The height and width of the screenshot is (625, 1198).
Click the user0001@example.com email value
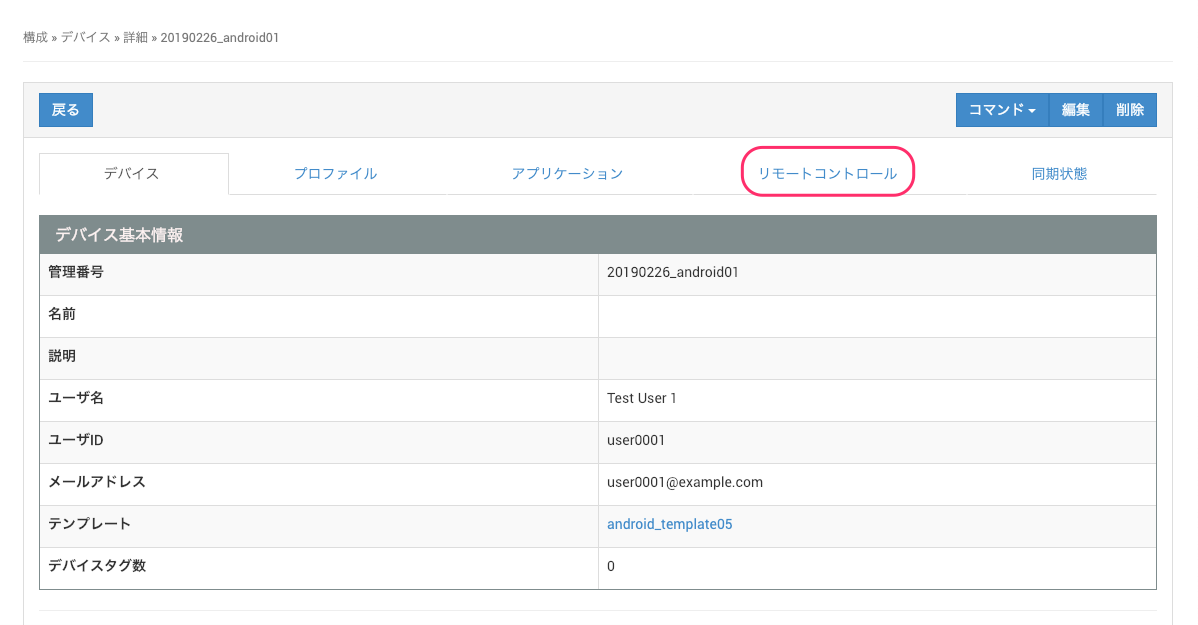(x=684, y=482)
